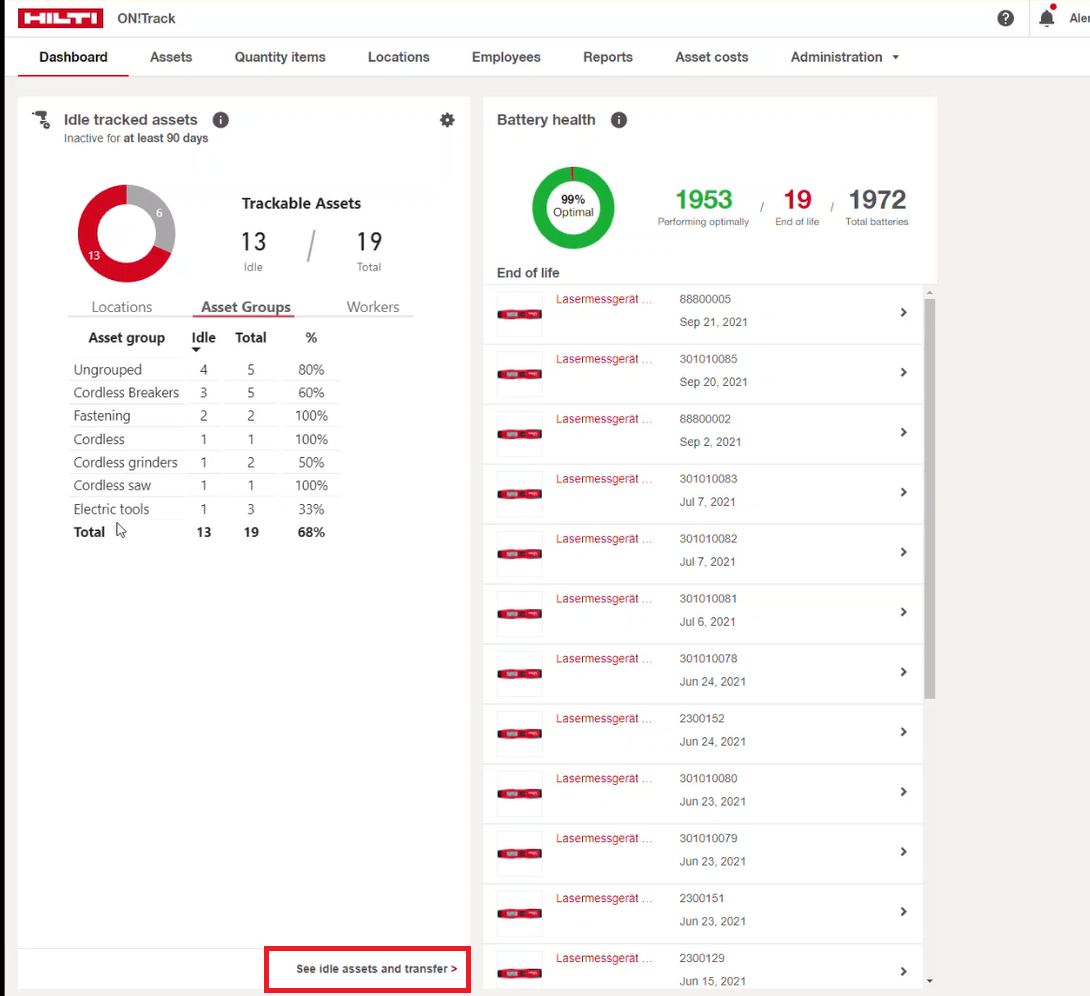Click the Hilti logo in the header
This screenshot has height=996, width=1090.
tap(60, 19)
